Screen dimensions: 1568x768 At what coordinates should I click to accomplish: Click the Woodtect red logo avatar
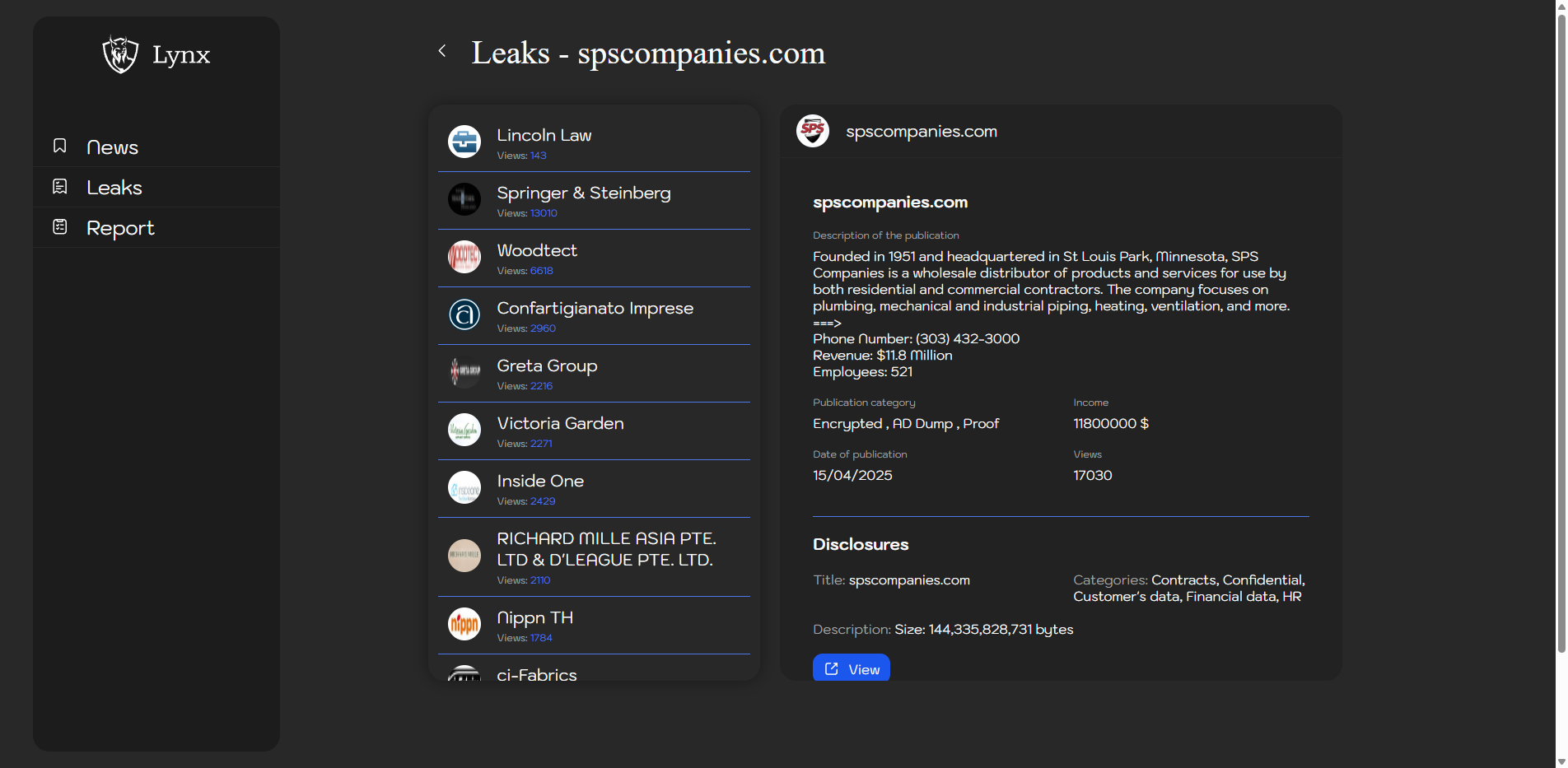[x=464, y=257]
